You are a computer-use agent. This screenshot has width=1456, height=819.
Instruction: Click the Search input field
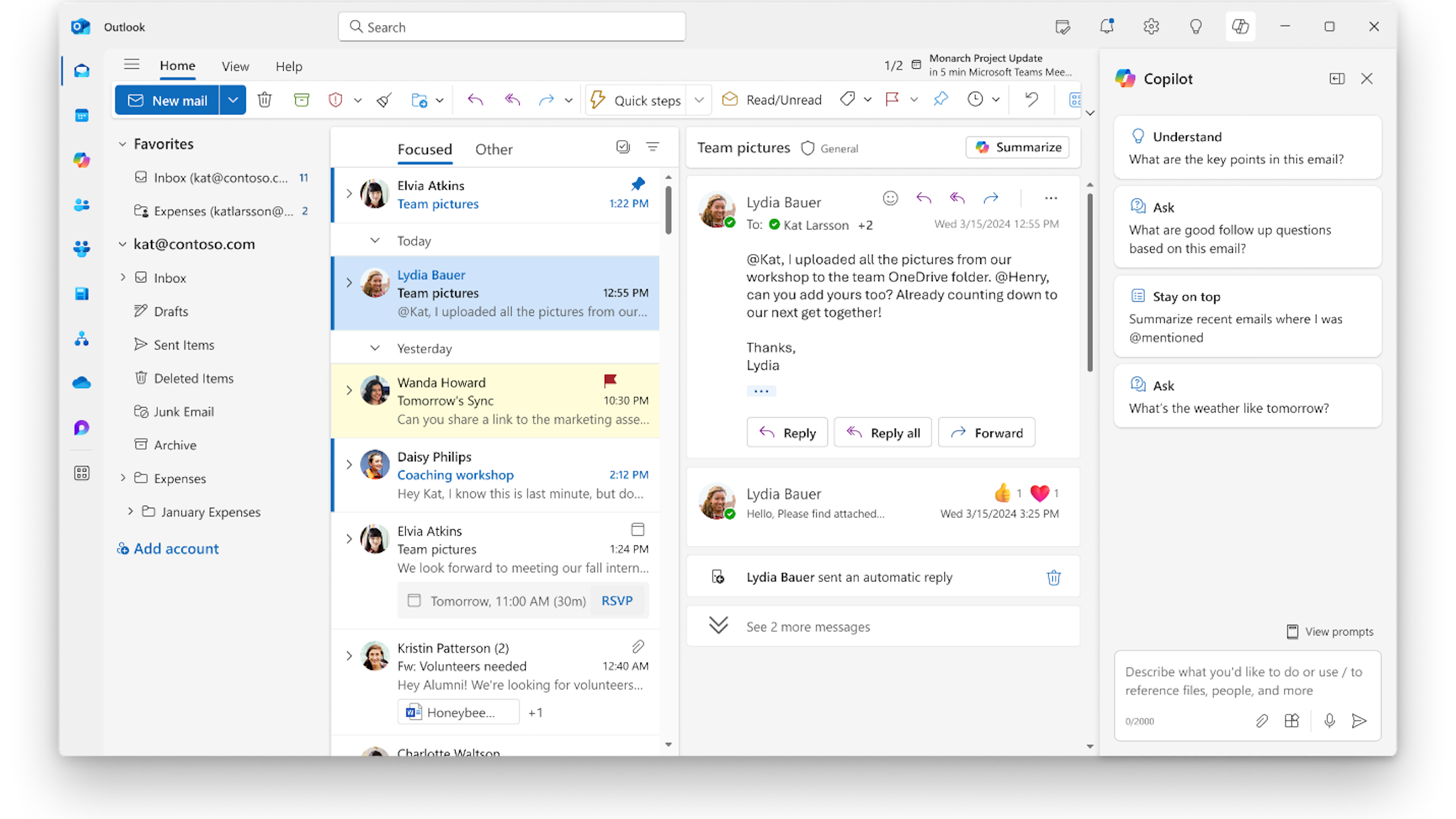click(512, 27)
